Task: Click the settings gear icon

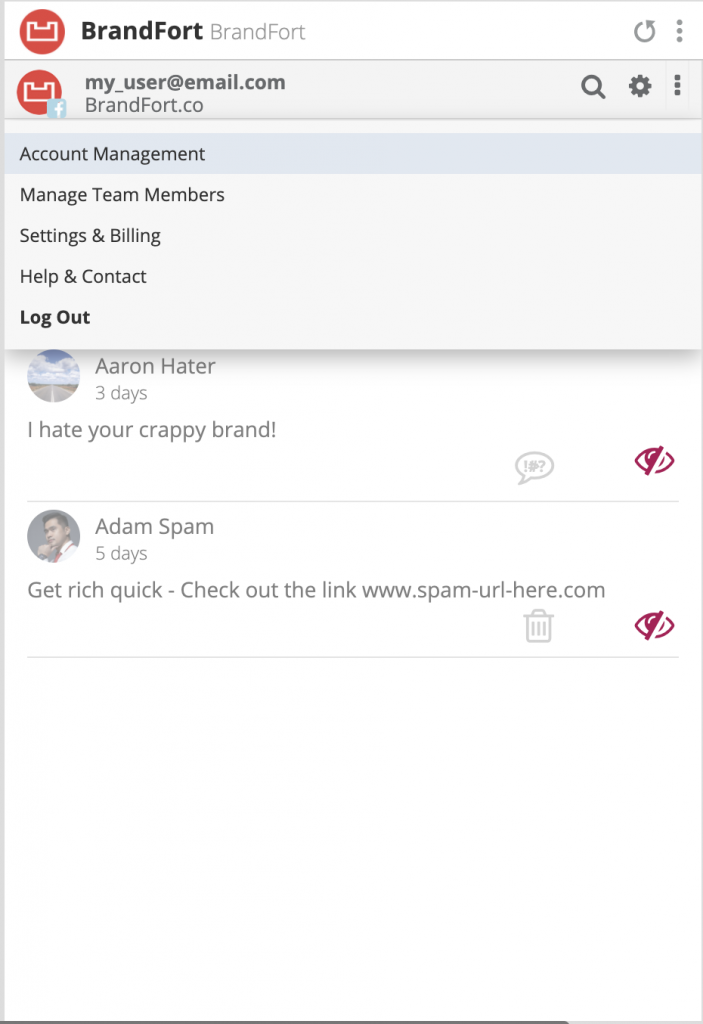Action: click(x=640, y=87)
